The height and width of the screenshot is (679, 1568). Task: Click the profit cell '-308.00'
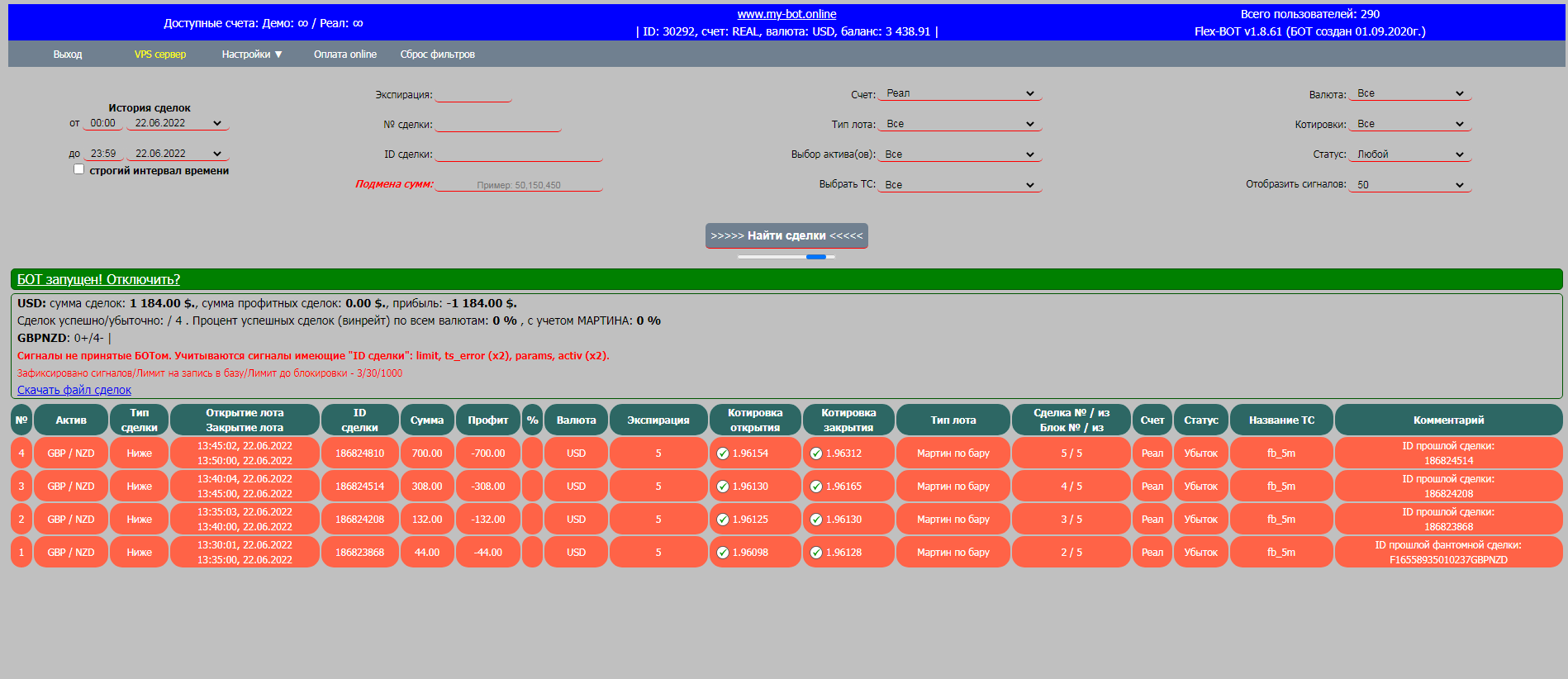tap(488, 487)
